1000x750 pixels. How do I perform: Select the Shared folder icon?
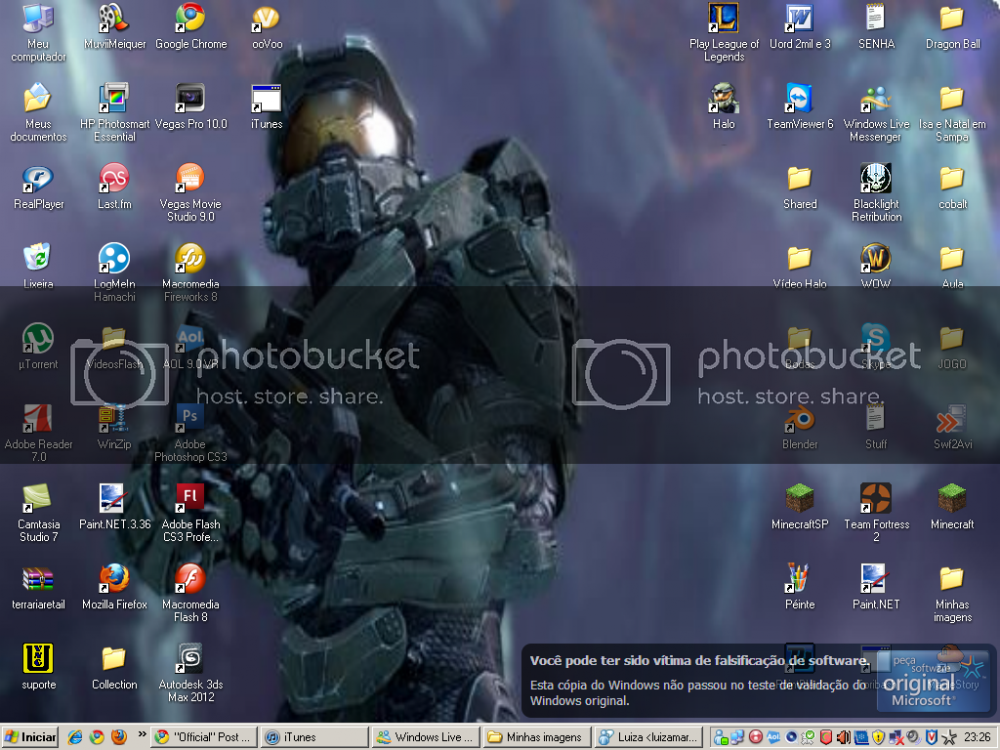[800, 187]
